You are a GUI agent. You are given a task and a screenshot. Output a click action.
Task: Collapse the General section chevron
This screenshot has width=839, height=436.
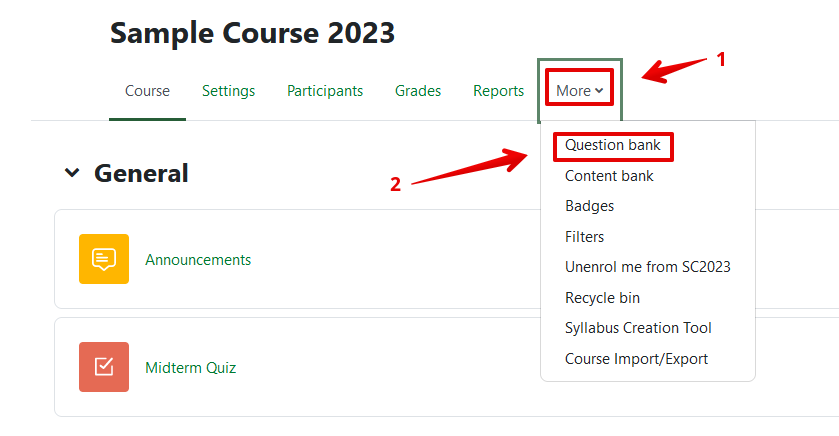click(x=72, y=173)
